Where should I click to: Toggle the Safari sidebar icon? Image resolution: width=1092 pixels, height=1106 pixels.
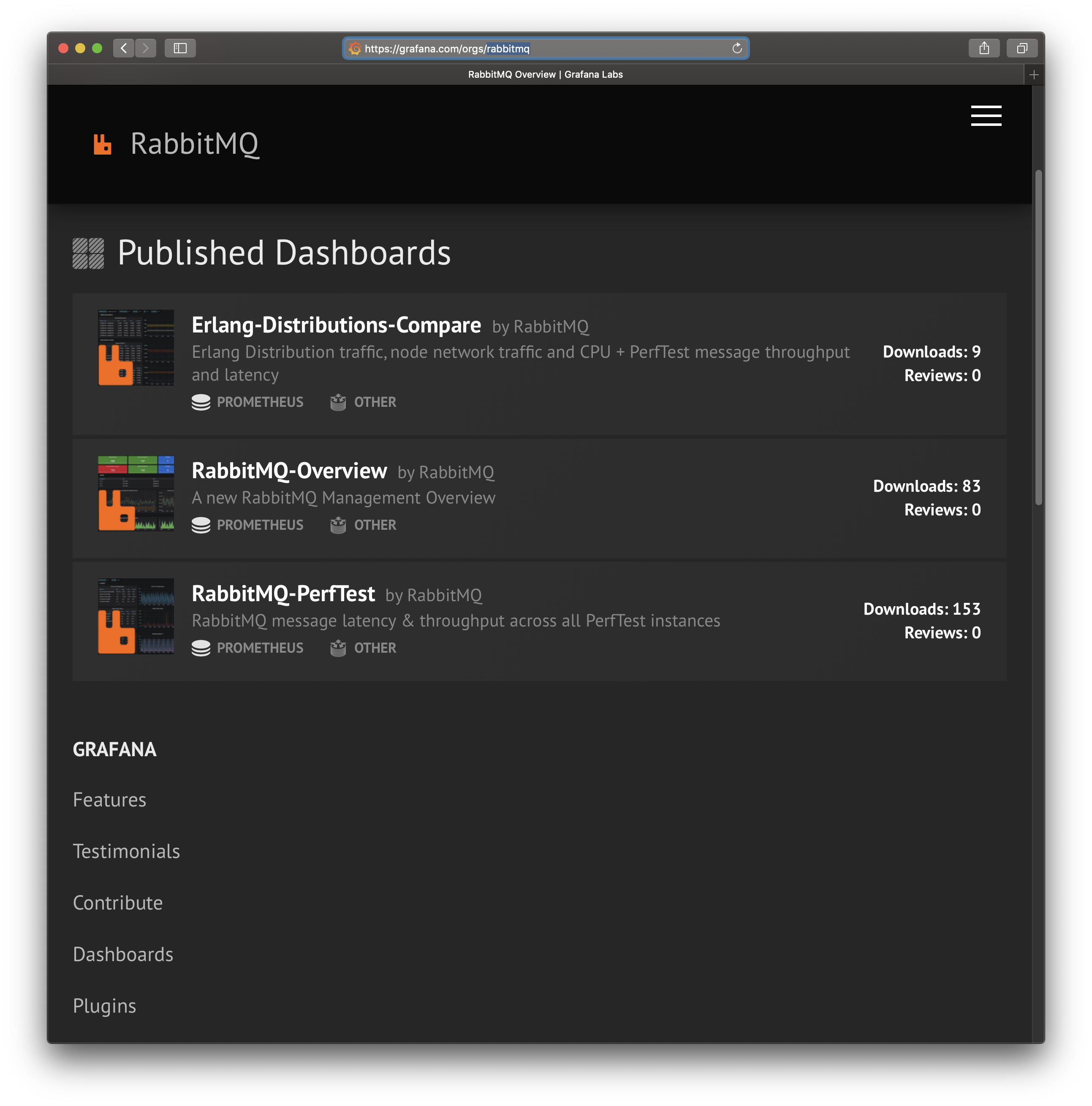(x=180, y=48)
